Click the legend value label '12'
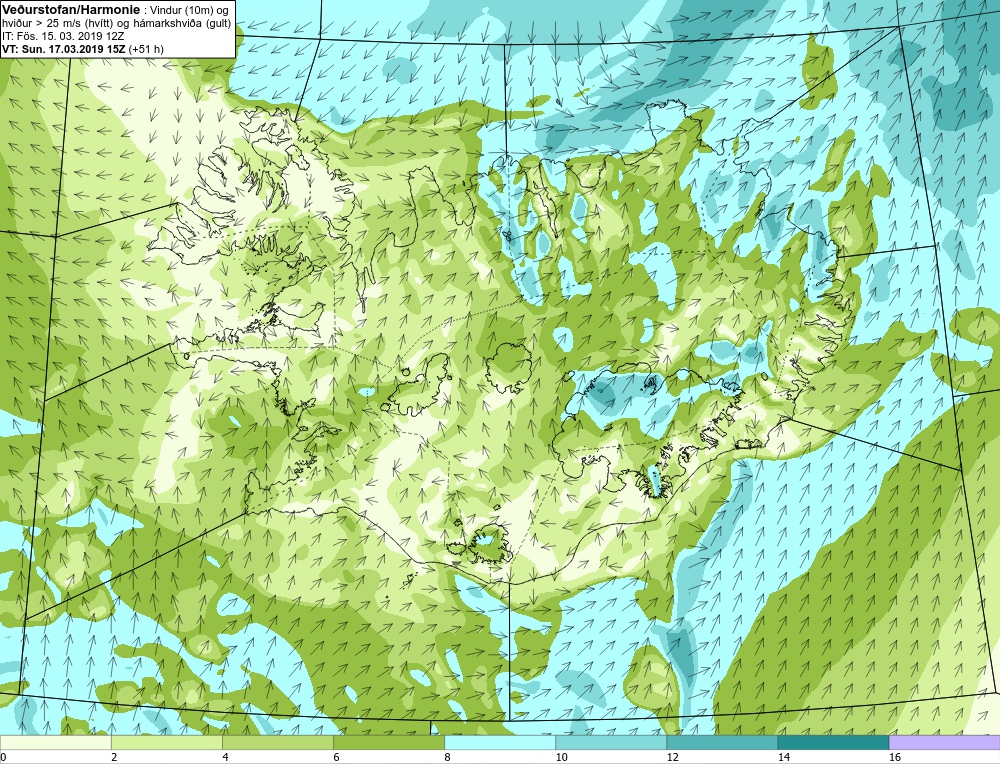This screenshot has height=764, width=1000. 672,757
